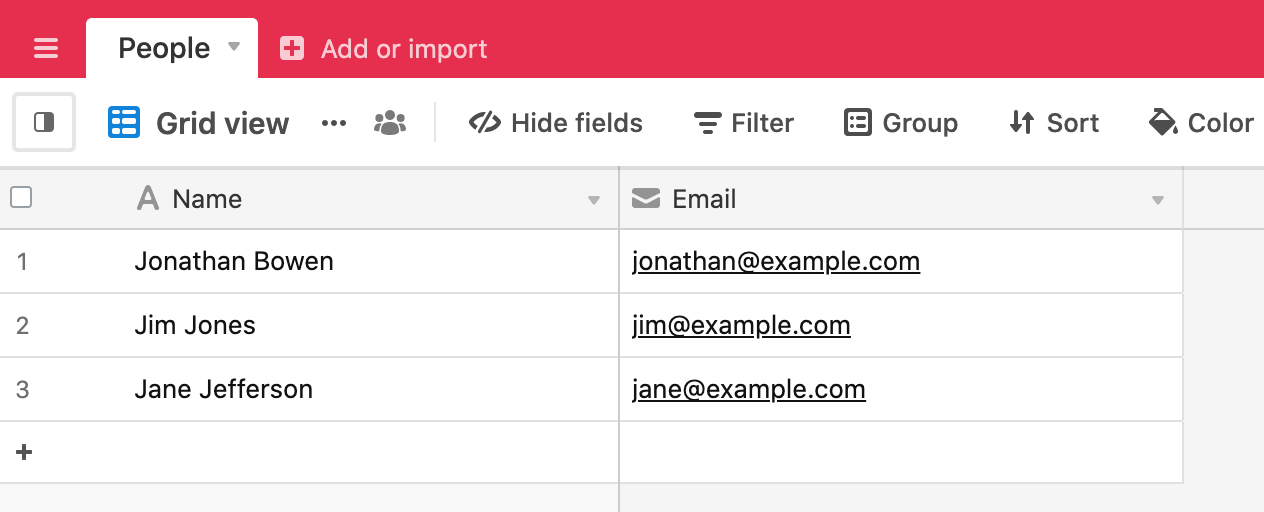Toggle the views sidebar panel icon
Screen dimensions: 1264x512
click(x=44, y=122)
